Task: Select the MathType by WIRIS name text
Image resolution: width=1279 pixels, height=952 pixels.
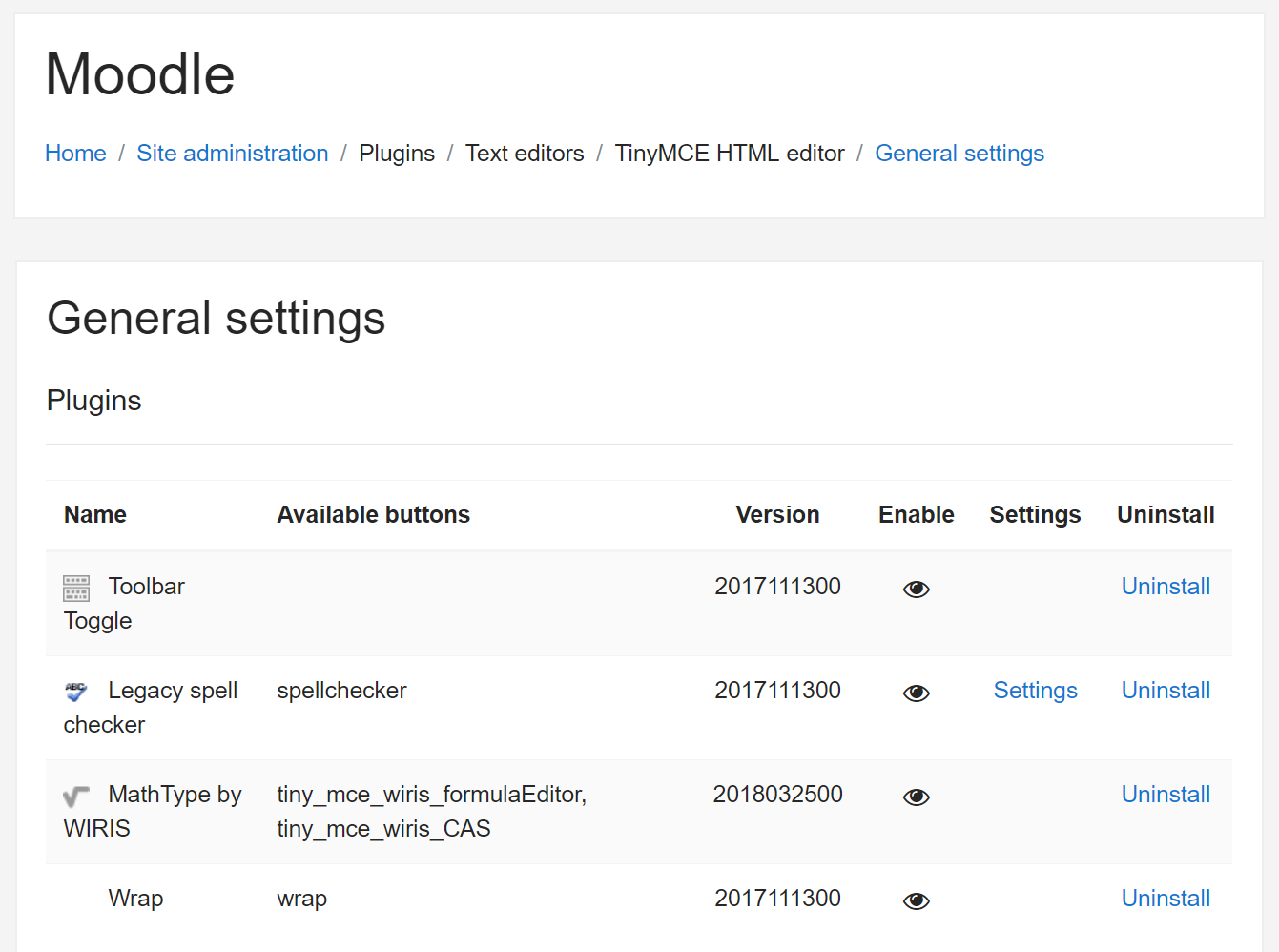Action: click(x=153, y=812)
